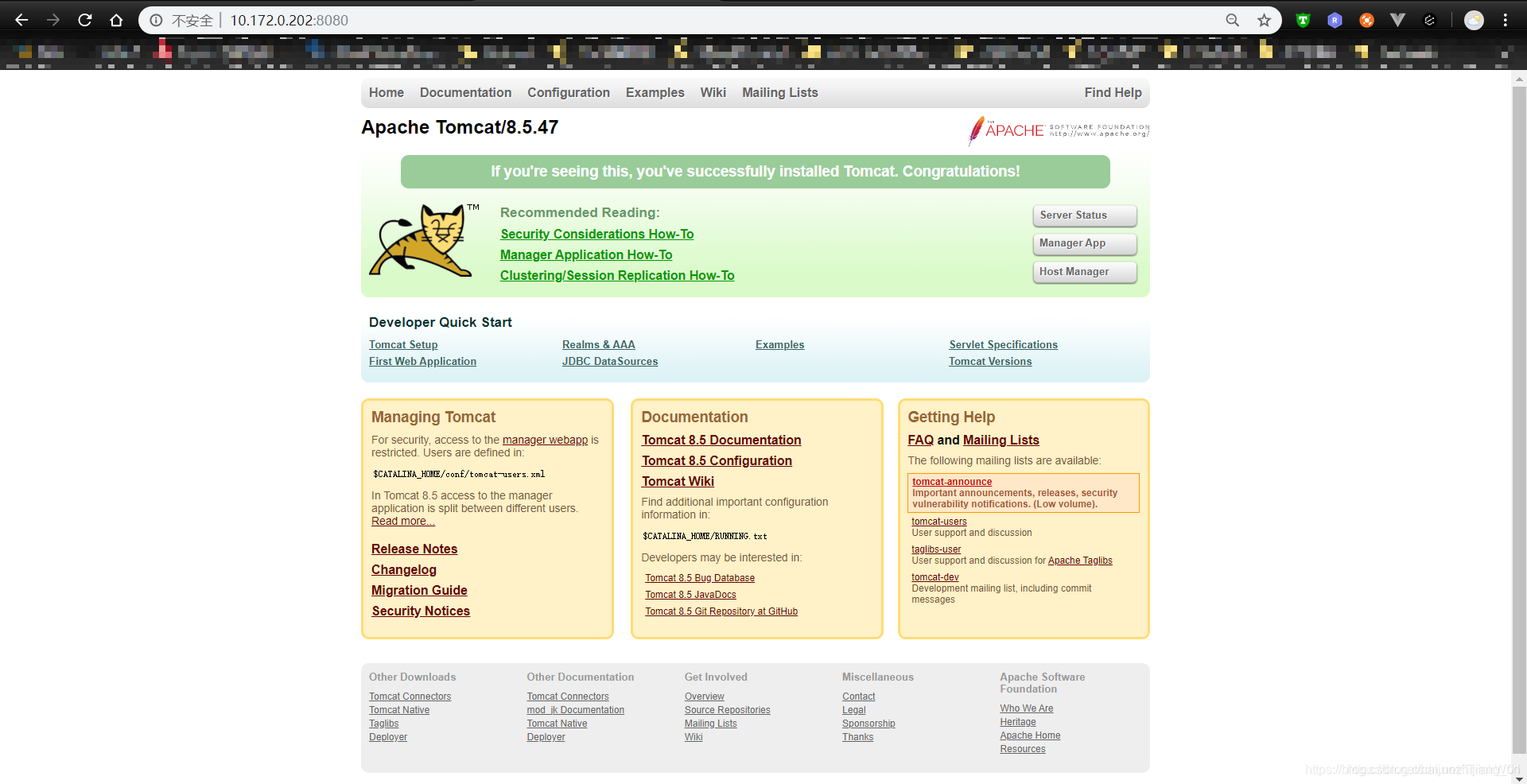Click the Apache Software Foundation feather logo
This screenshot has height=784, width=1527.
pyautogui.click(x=1059, y=130)
